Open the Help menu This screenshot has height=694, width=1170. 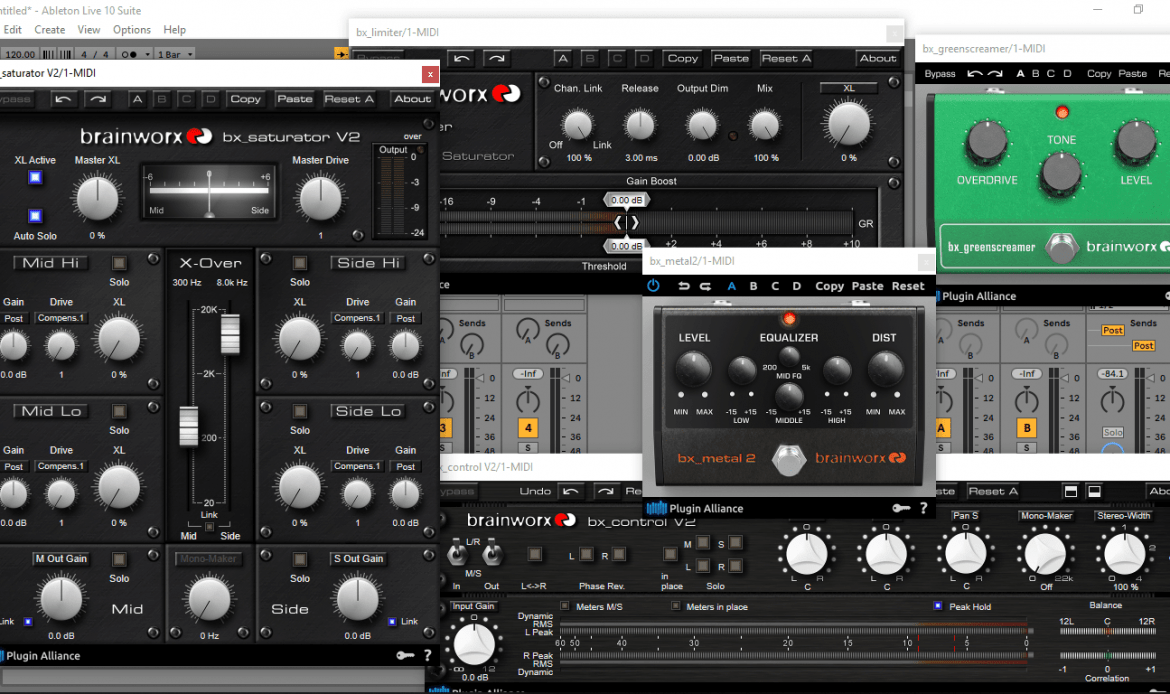coord(175,30)
